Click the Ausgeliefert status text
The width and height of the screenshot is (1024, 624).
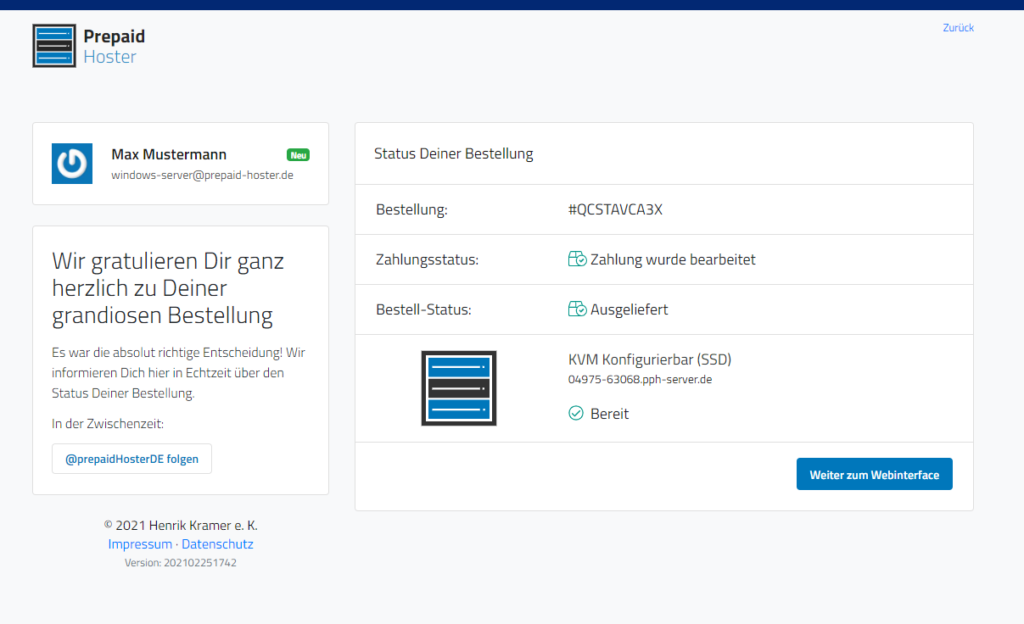629,309
